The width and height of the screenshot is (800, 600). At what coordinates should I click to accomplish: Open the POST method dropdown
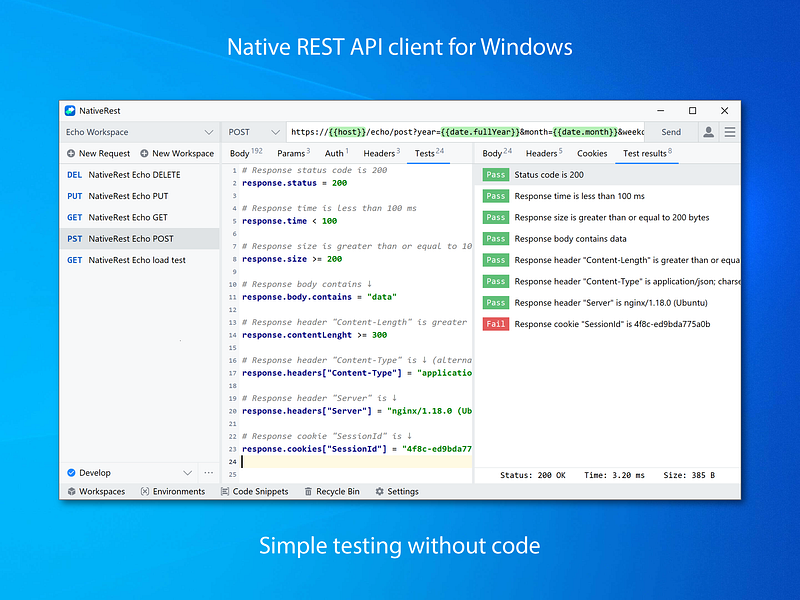[276, 132]
